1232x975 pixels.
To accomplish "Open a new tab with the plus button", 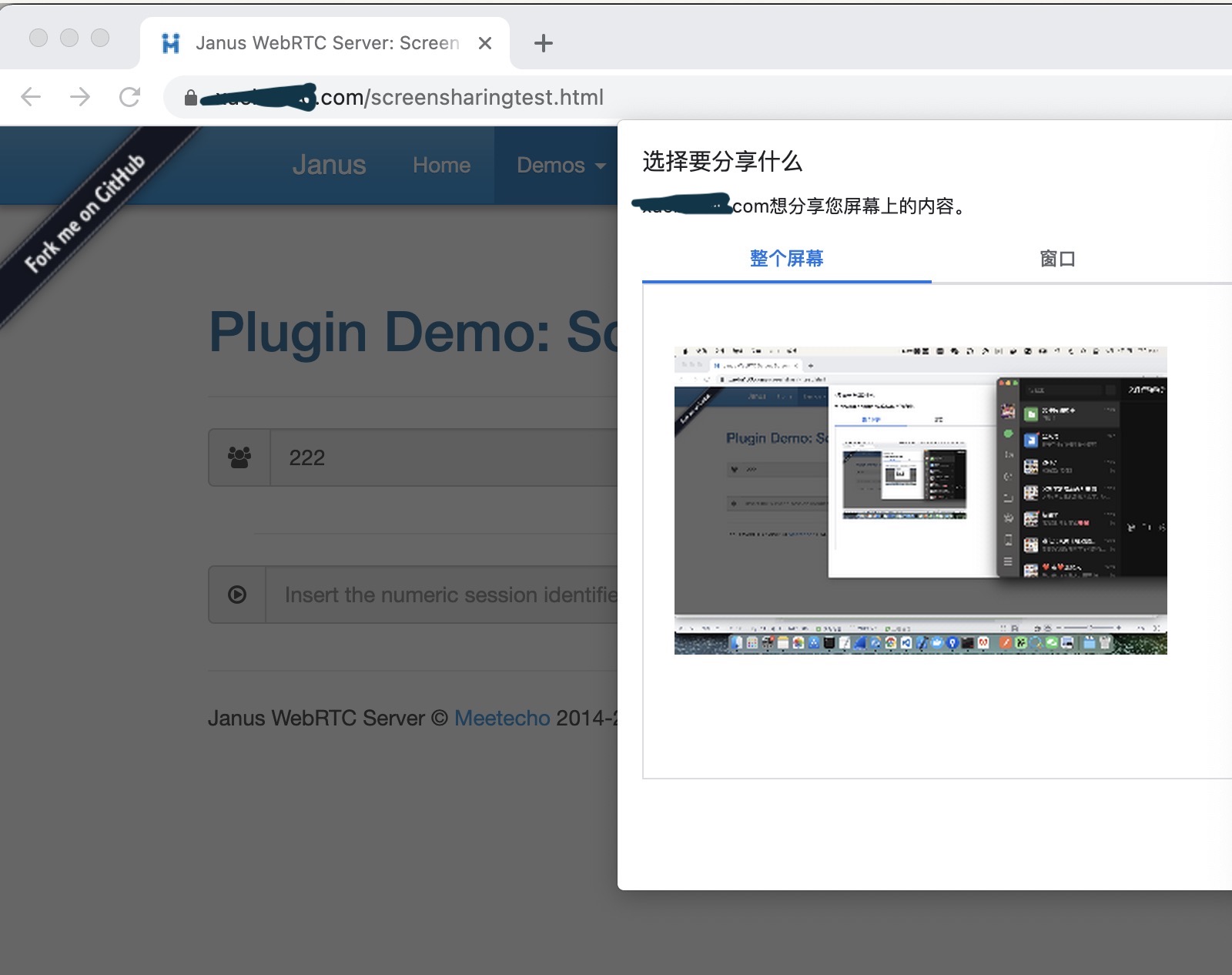I will 543,43.
